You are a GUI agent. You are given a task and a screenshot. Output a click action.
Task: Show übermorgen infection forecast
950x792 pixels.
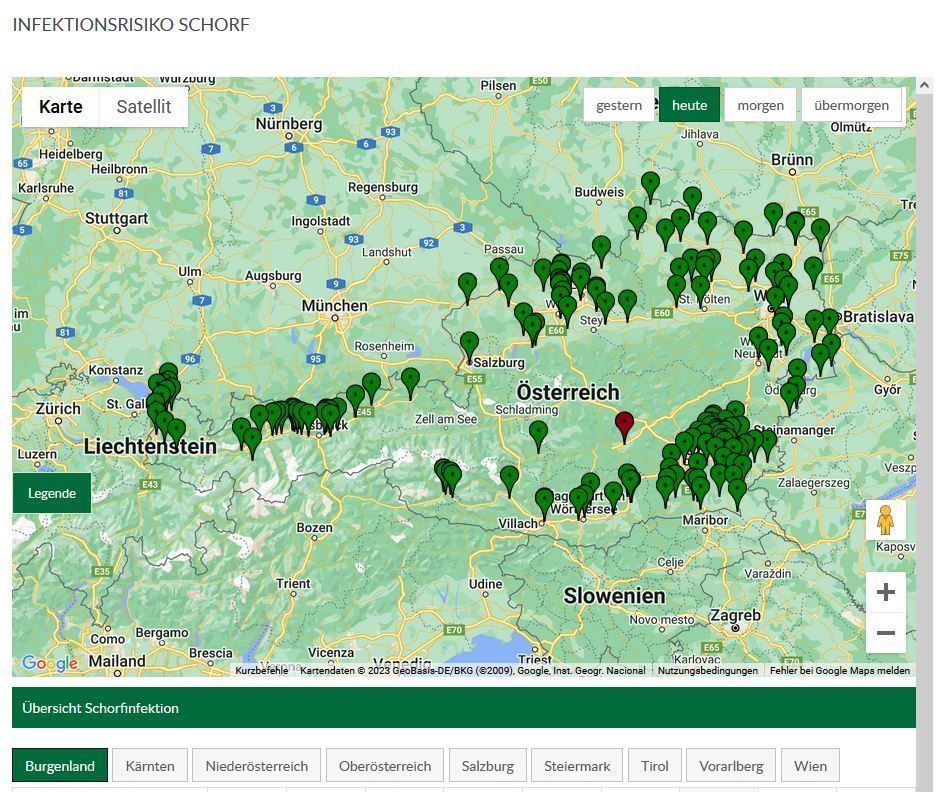[x=851, y=105]
